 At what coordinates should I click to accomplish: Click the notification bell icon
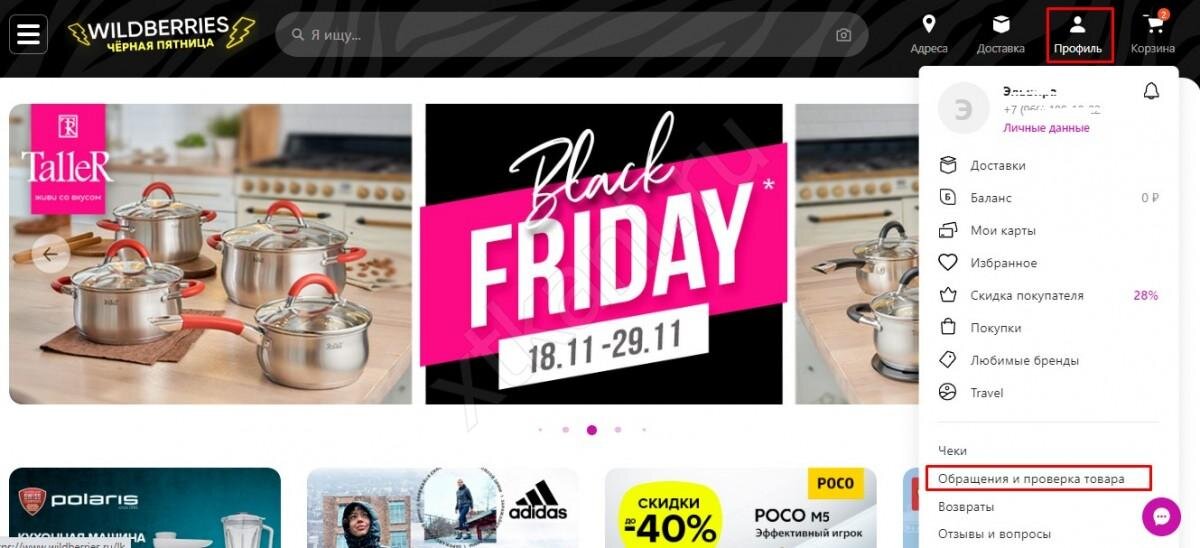1151,91
